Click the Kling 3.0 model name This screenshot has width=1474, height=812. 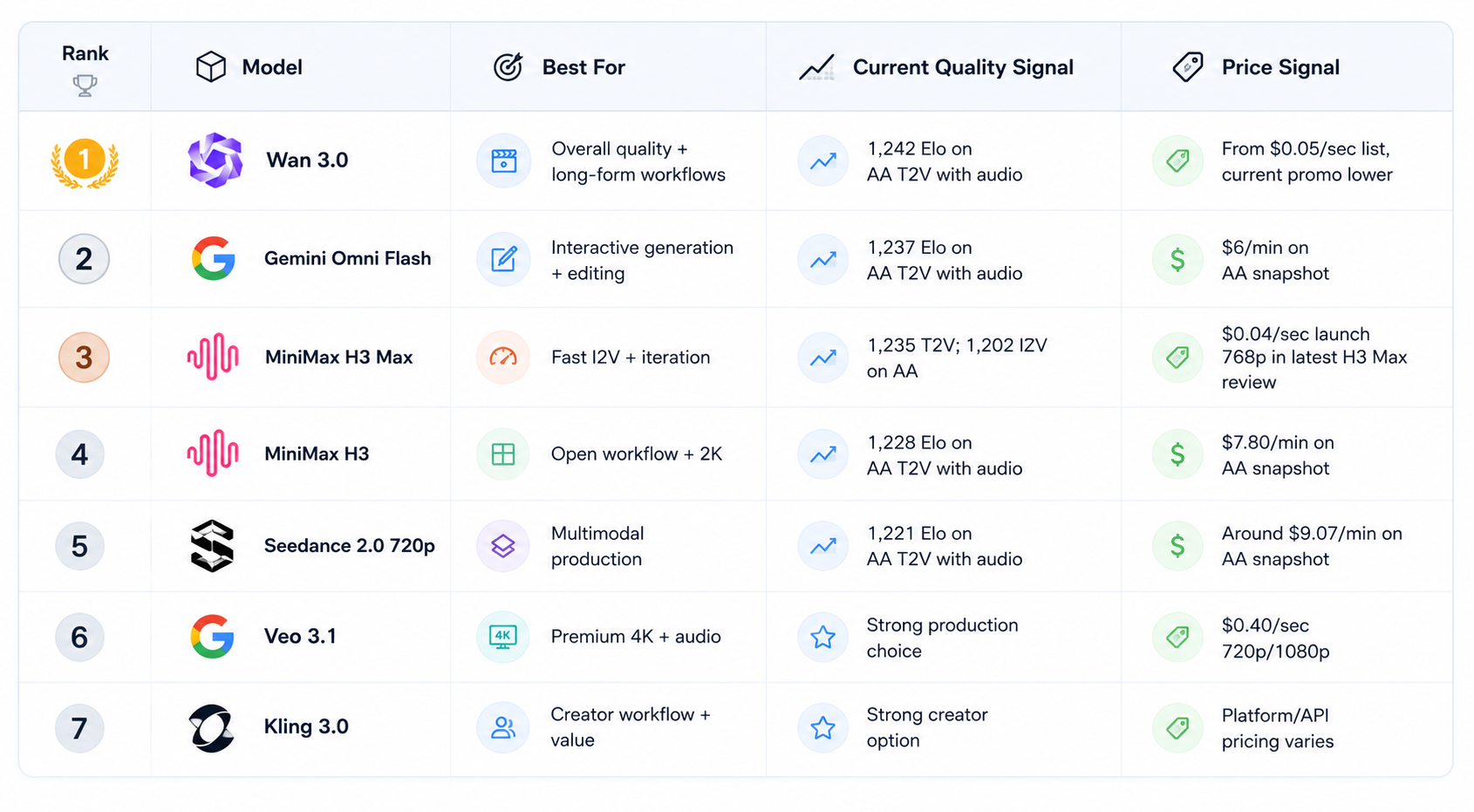coord(306,727)
